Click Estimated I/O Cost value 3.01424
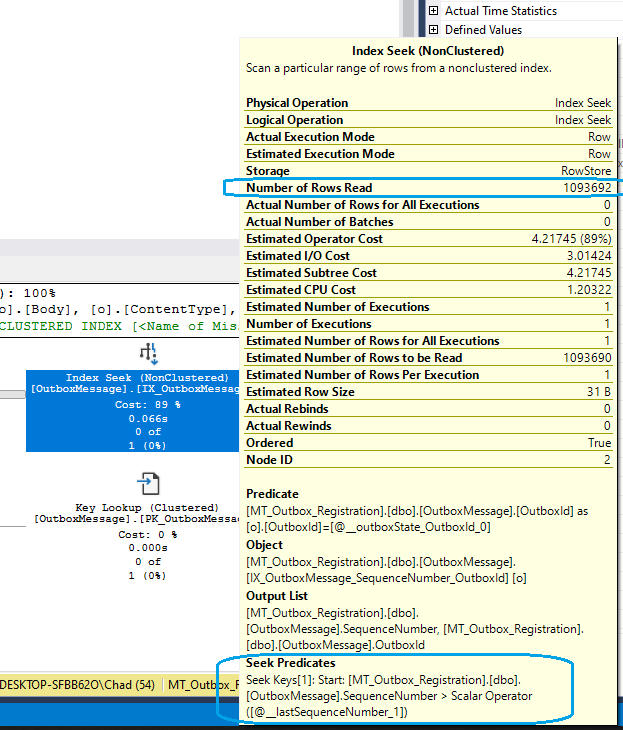Image resolution: width=623 pixels, height=730 pixels. (x=589, y=256)
